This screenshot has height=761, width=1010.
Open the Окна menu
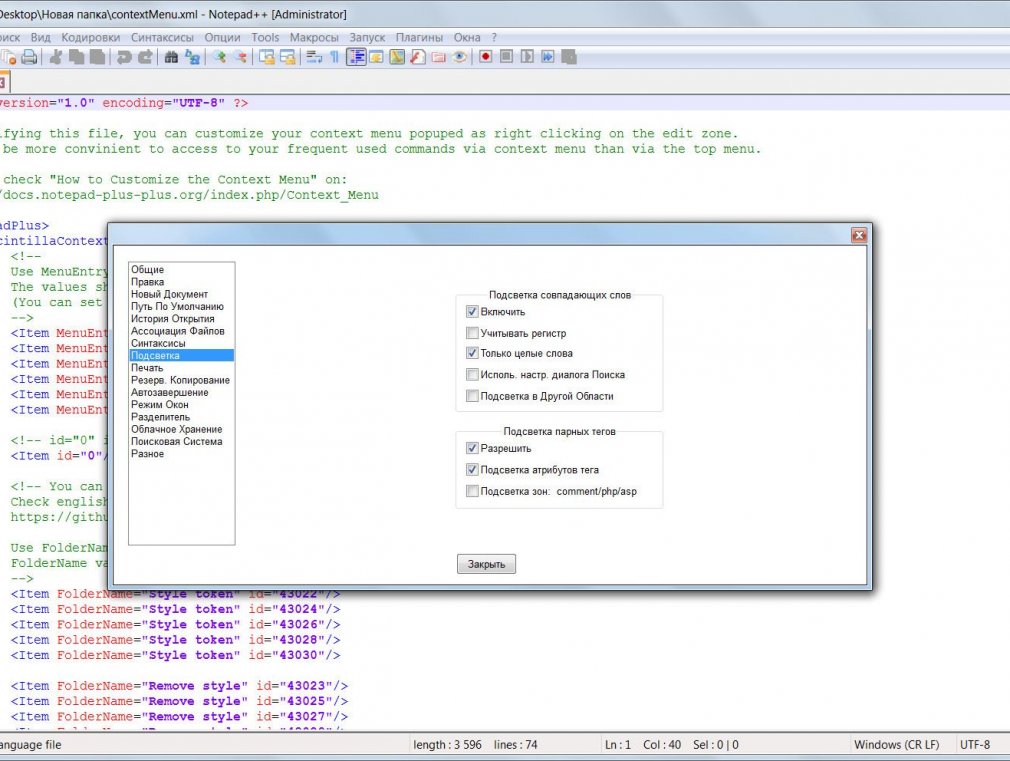[x=467, y=37]
